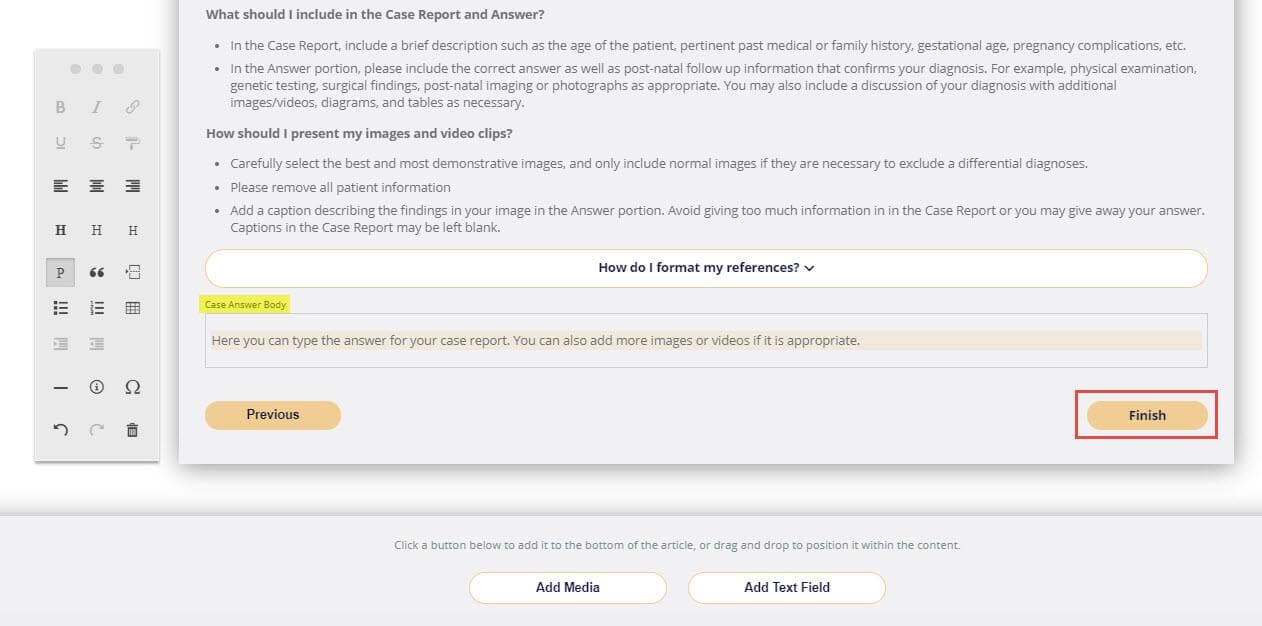Expand the How do I format my references section

[706, 268]
